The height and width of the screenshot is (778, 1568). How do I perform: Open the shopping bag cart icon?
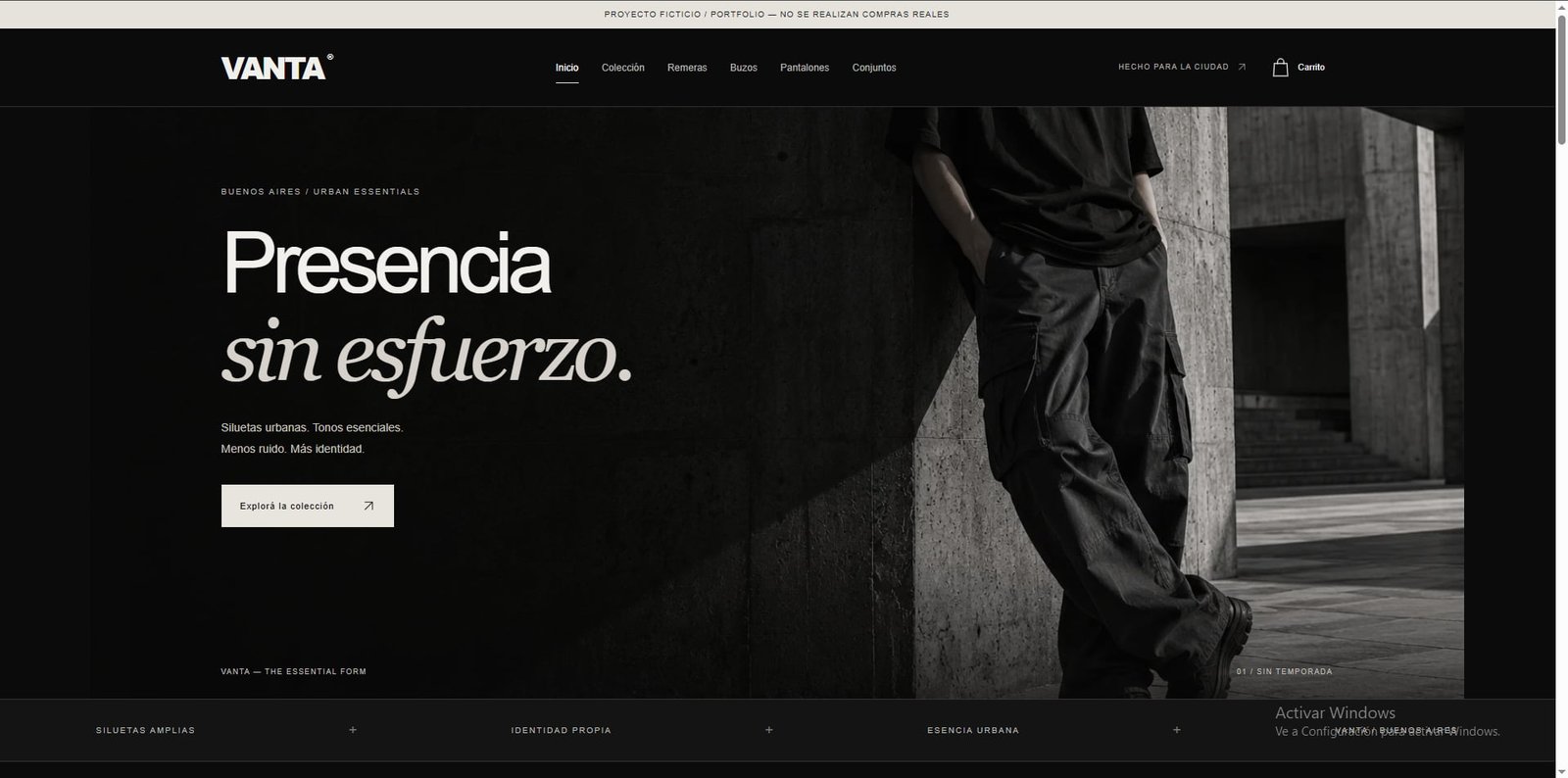(1280, 68)
